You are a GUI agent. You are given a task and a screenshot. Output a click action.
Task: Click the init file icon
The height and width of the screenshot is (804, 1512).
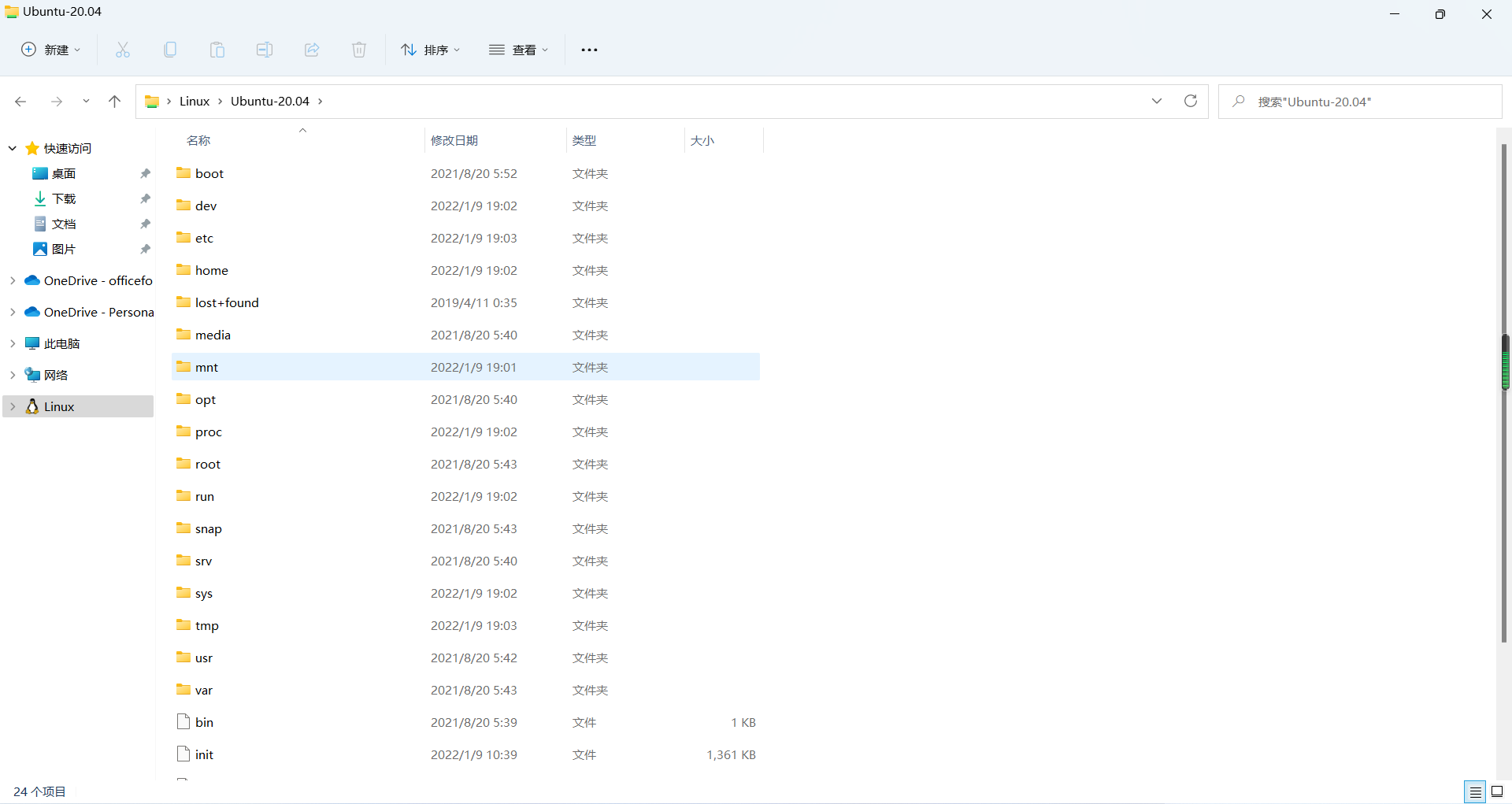click(183, 754)
